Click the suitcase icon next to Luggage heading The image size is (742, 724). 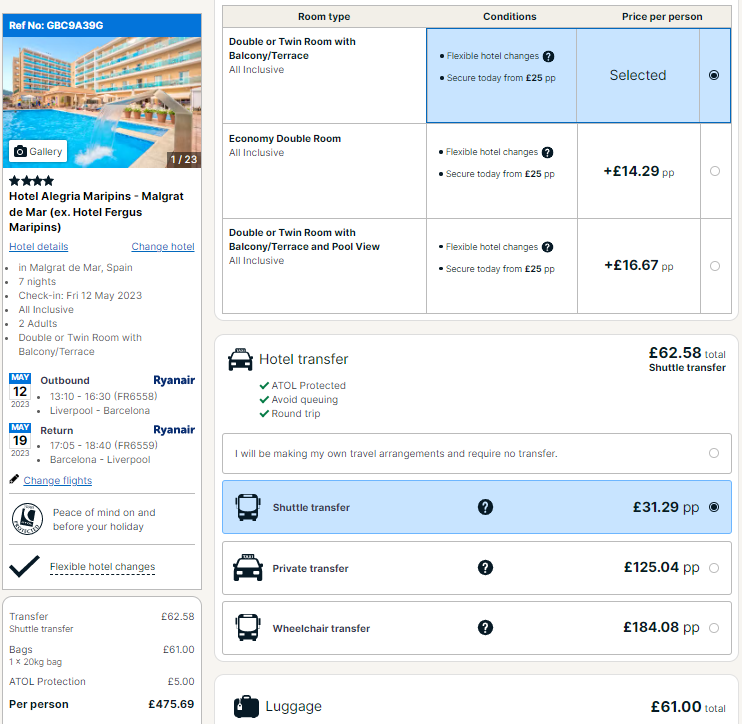[x=247, y=706]
